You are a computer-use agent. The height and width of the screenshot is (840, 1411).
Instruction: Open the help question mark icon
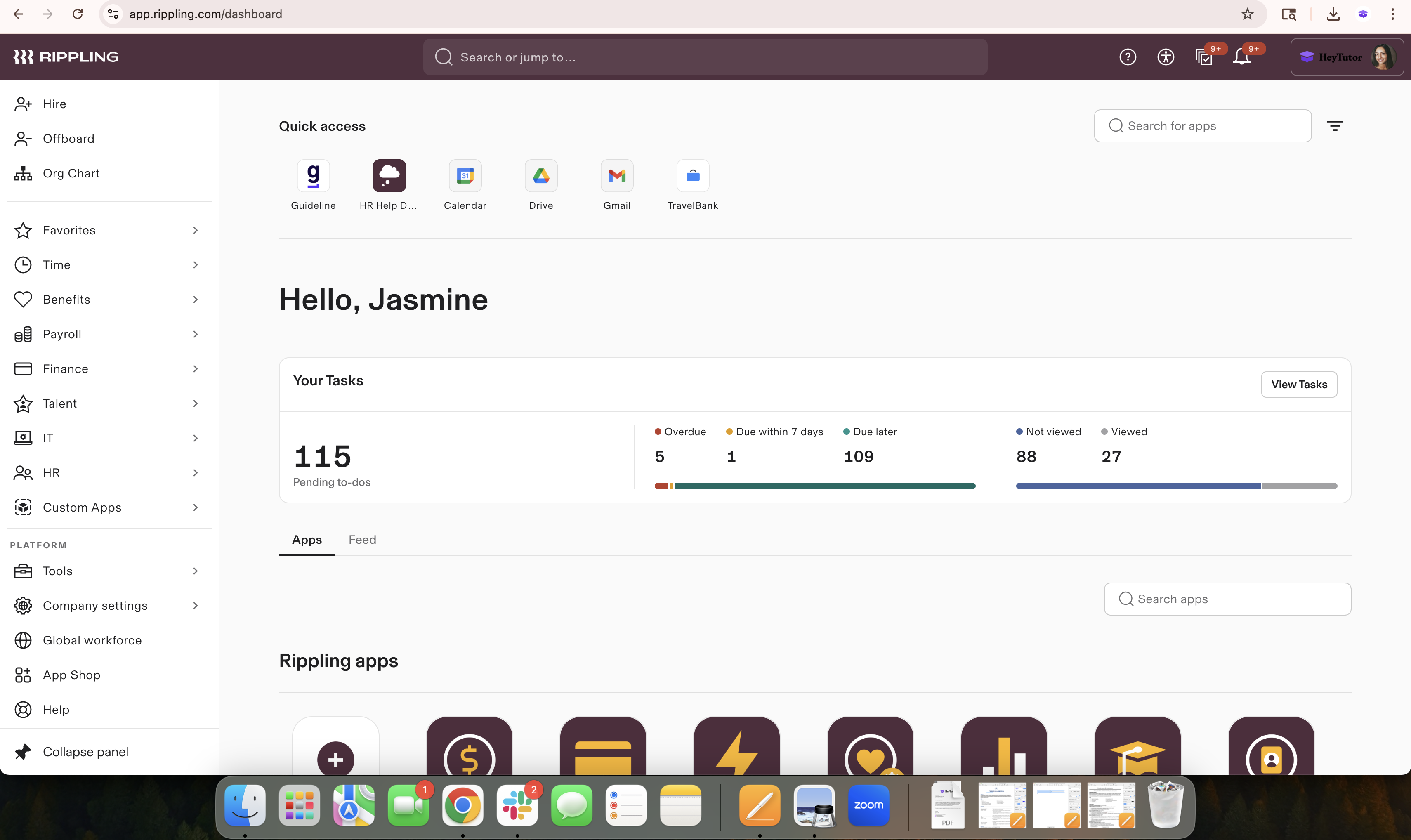click(x=1128, y=57)
